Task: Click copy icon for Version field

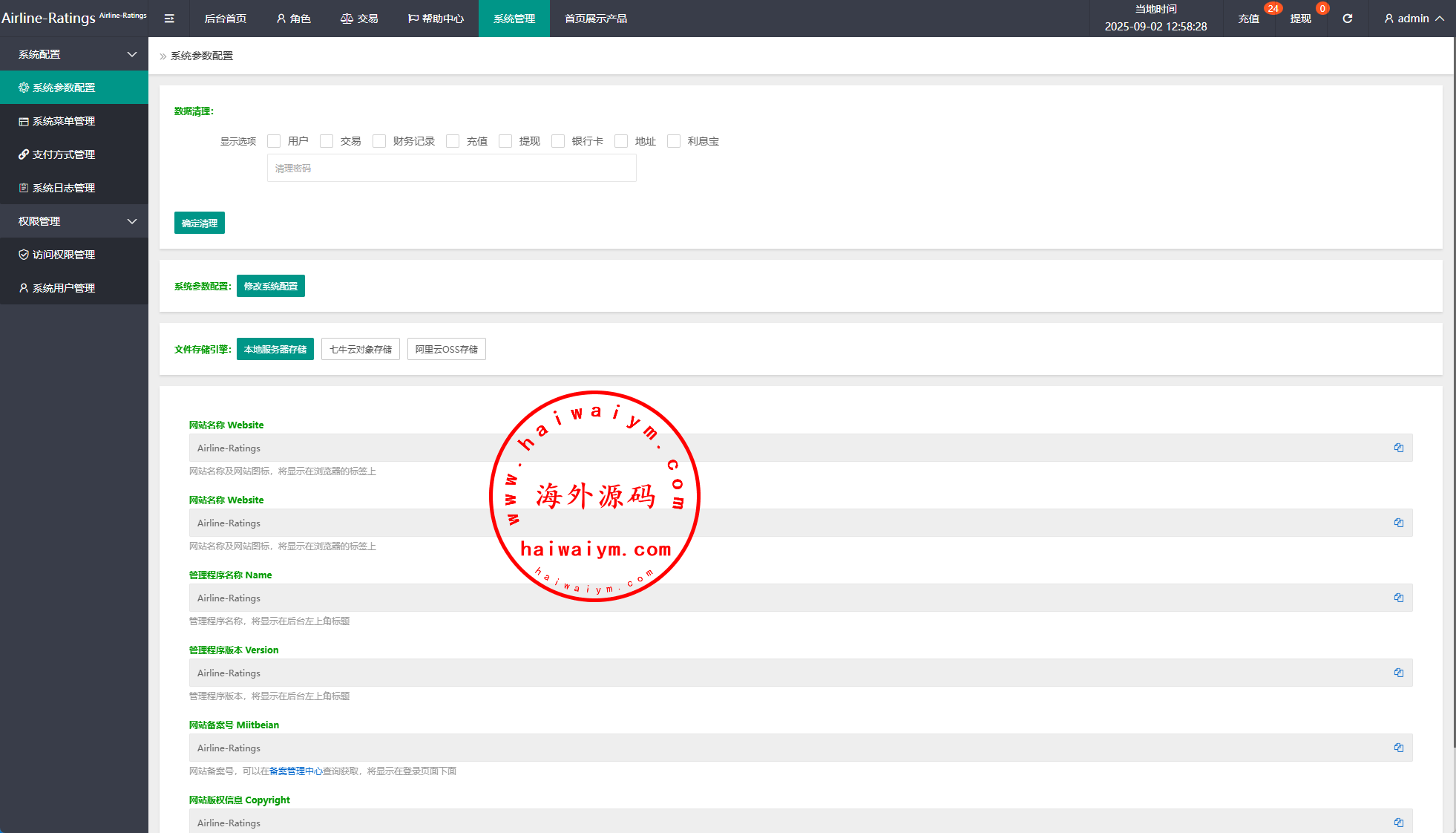Action: (1398, 673)
